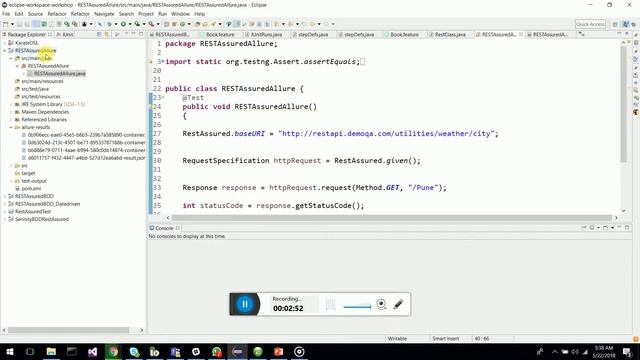Open PowerPoint from taskbar
The image size is (640, 360).
pyautogui.click(x=279, y=351)
